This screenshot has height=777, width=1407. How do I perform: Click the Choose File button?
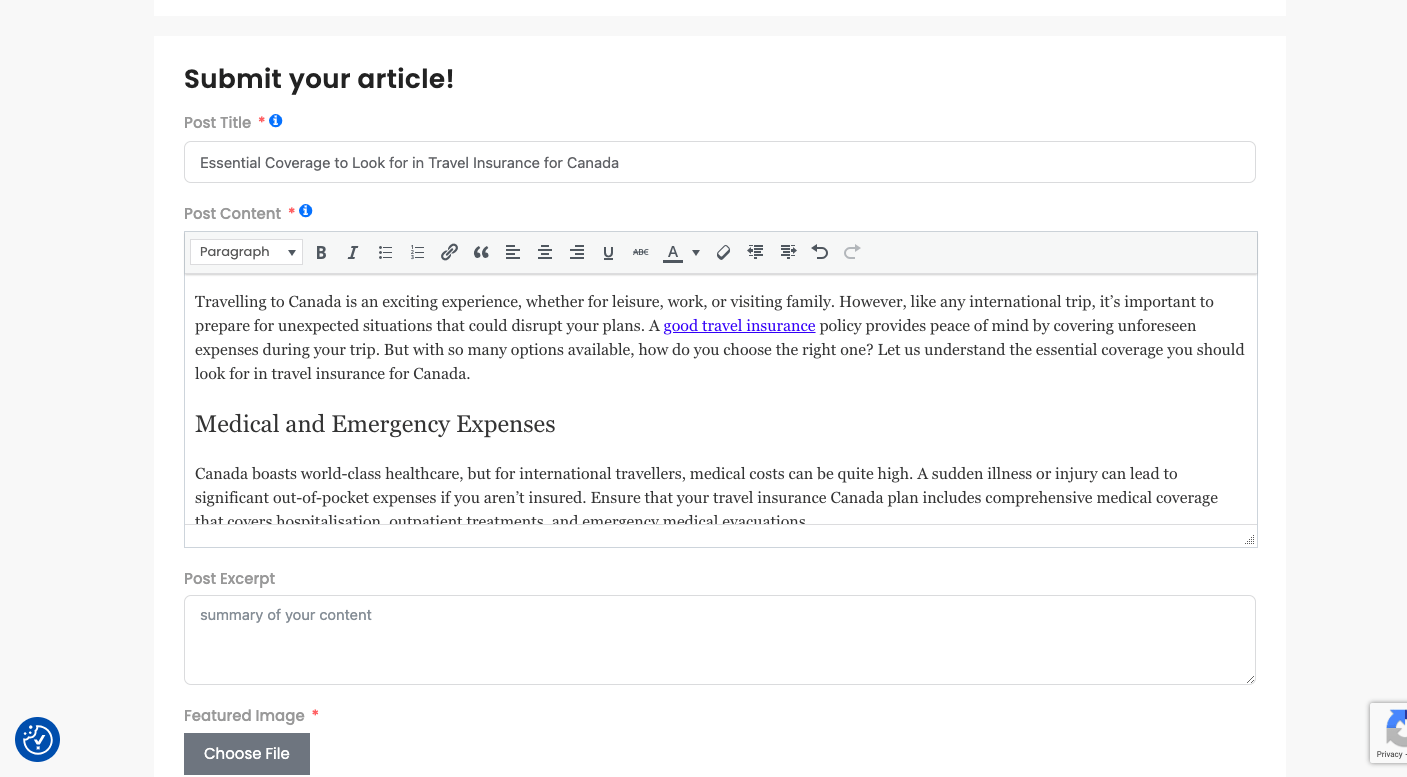pyautogui.click(x=247, y=754)
